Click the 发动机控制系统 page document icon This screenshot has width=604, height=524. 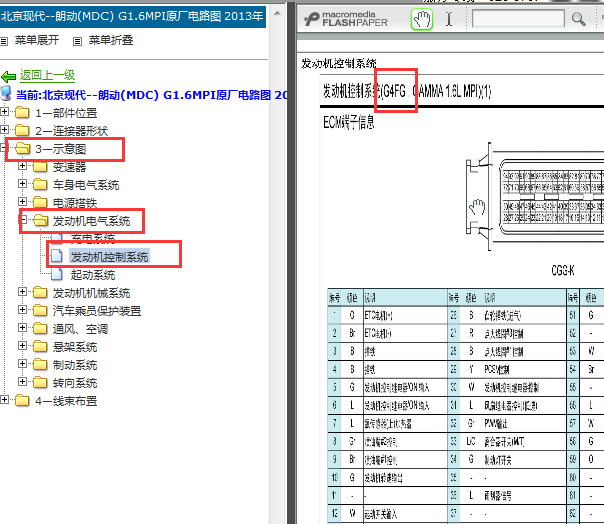[57, 256]
